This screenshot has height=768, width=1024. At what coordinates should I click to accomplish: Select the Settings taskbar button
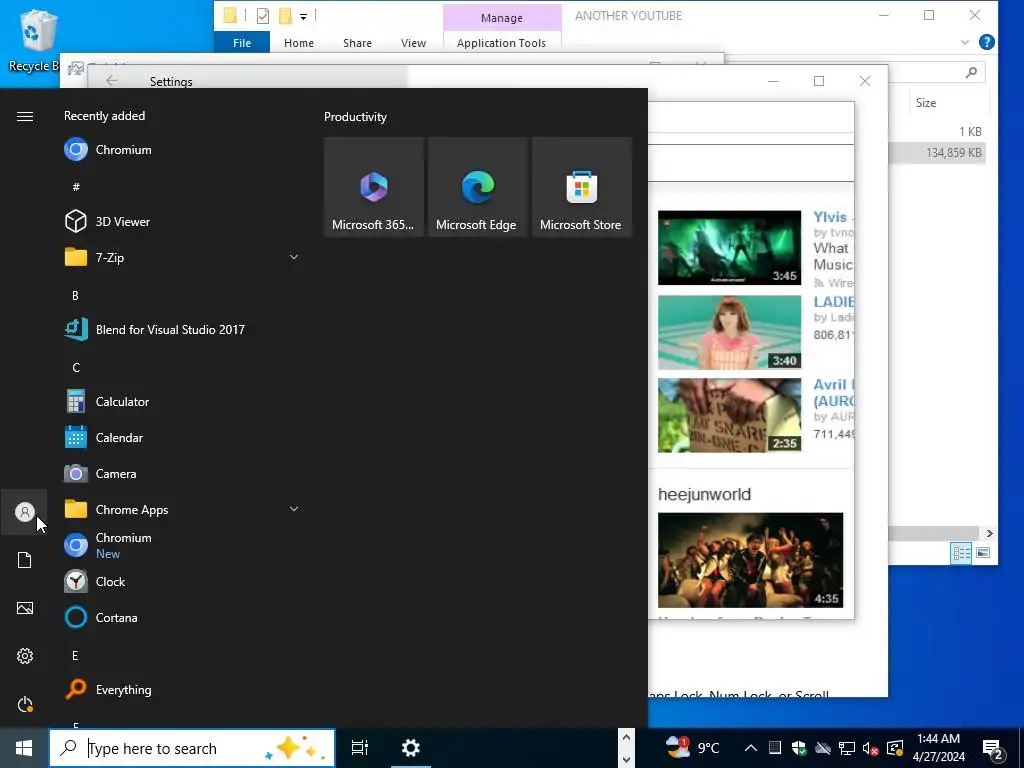pos(411,748)
